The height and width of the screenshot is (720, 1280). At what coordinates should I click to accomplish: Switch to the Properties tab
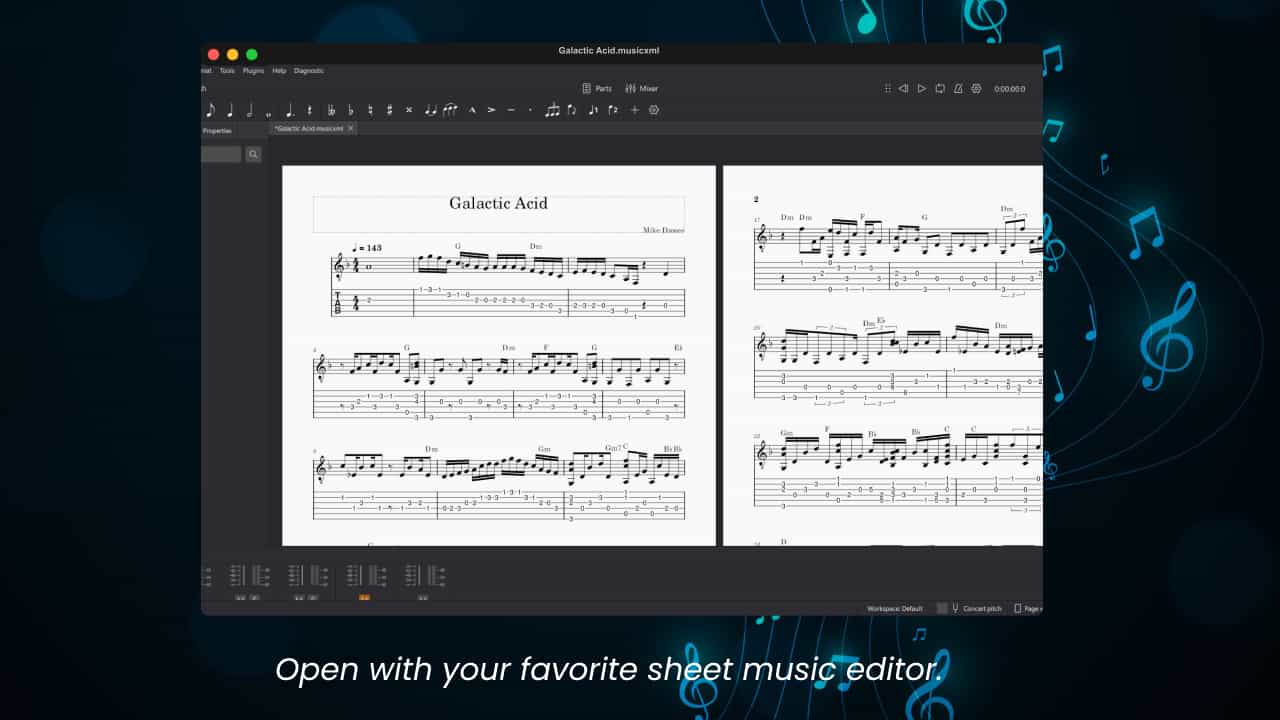coord(216,130)
